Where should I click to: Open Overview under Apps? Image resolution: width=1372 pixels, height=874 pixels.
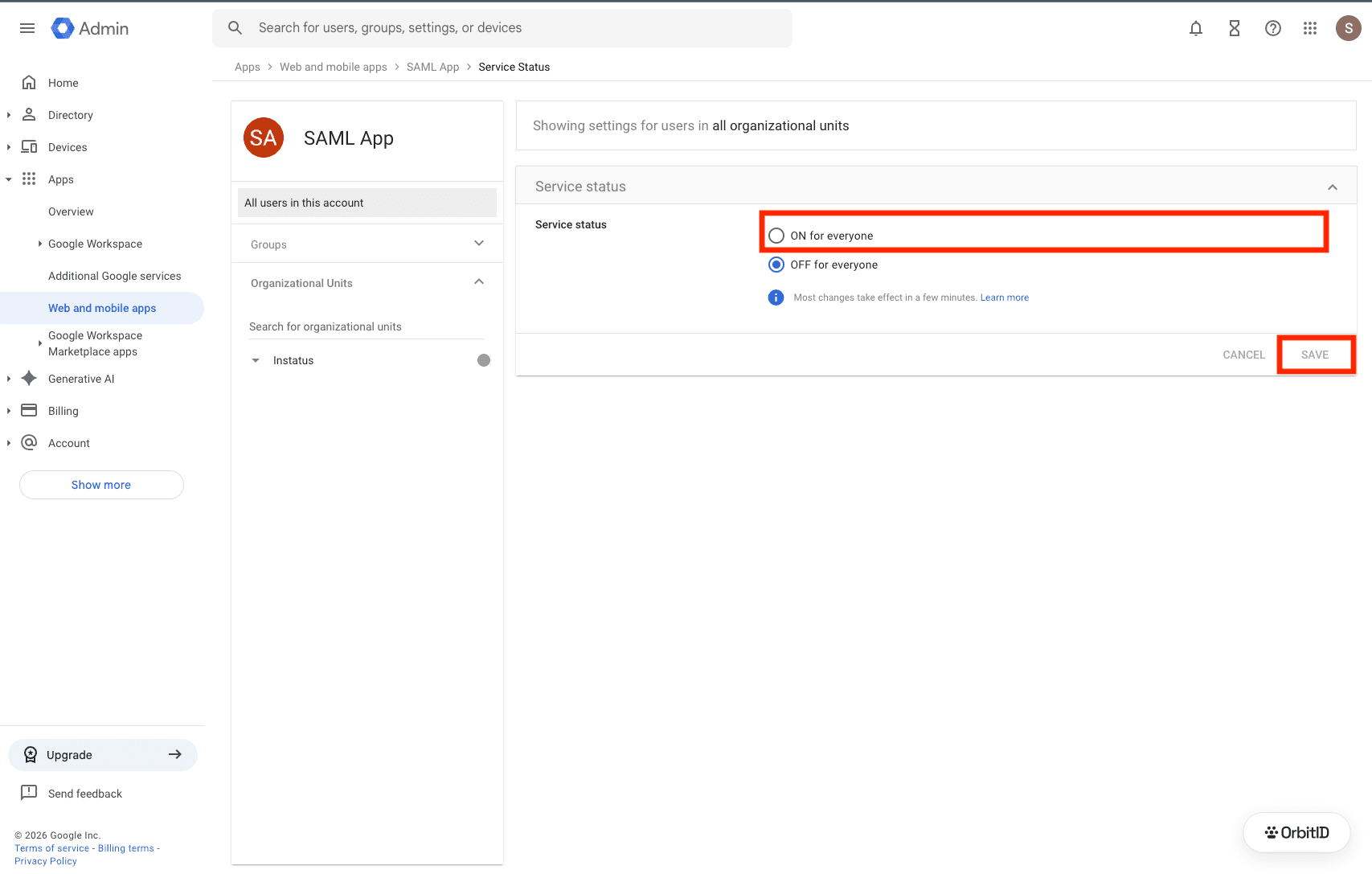tap(71, 211)
